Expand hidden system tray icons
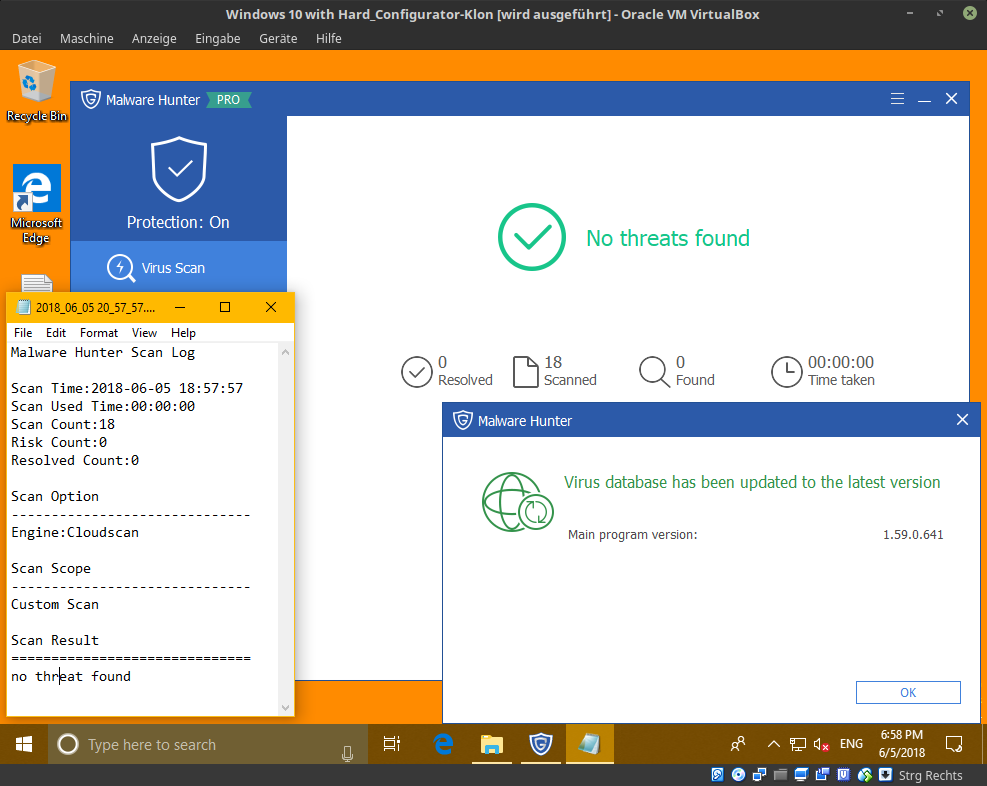 [774, 744]
